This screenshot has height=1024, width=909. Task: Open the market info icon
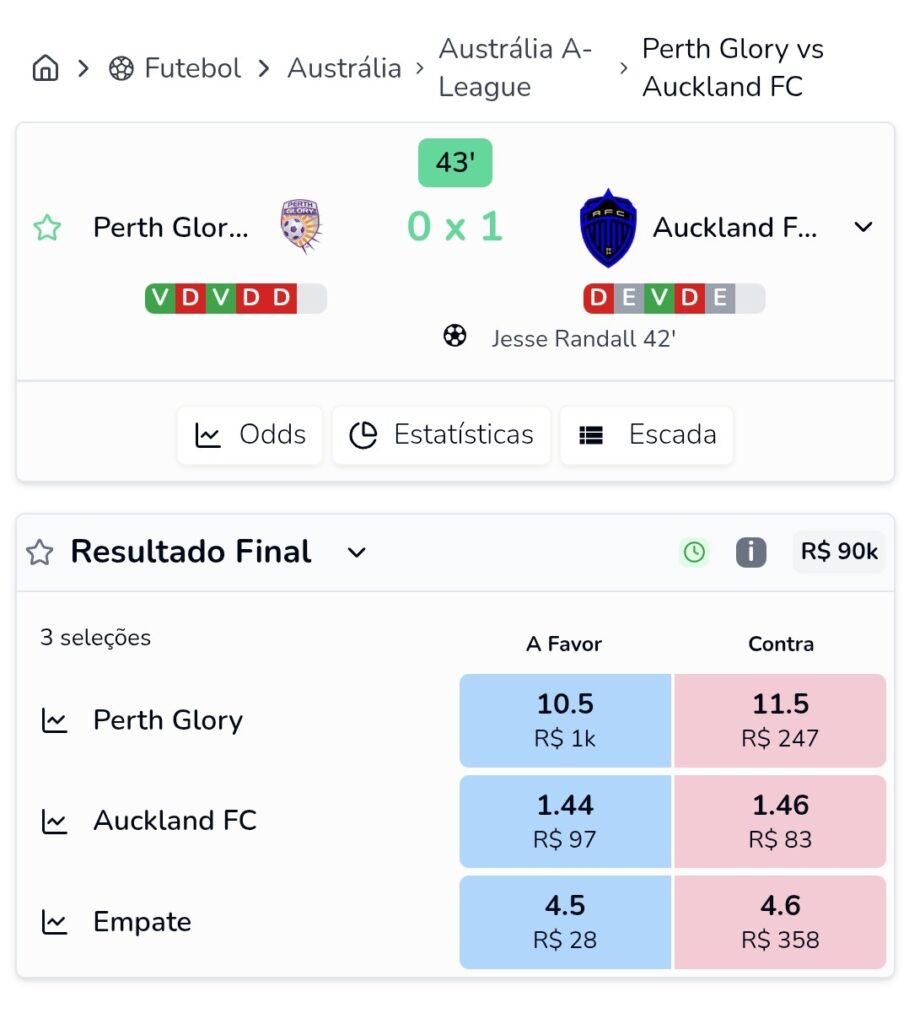point(751,552)
